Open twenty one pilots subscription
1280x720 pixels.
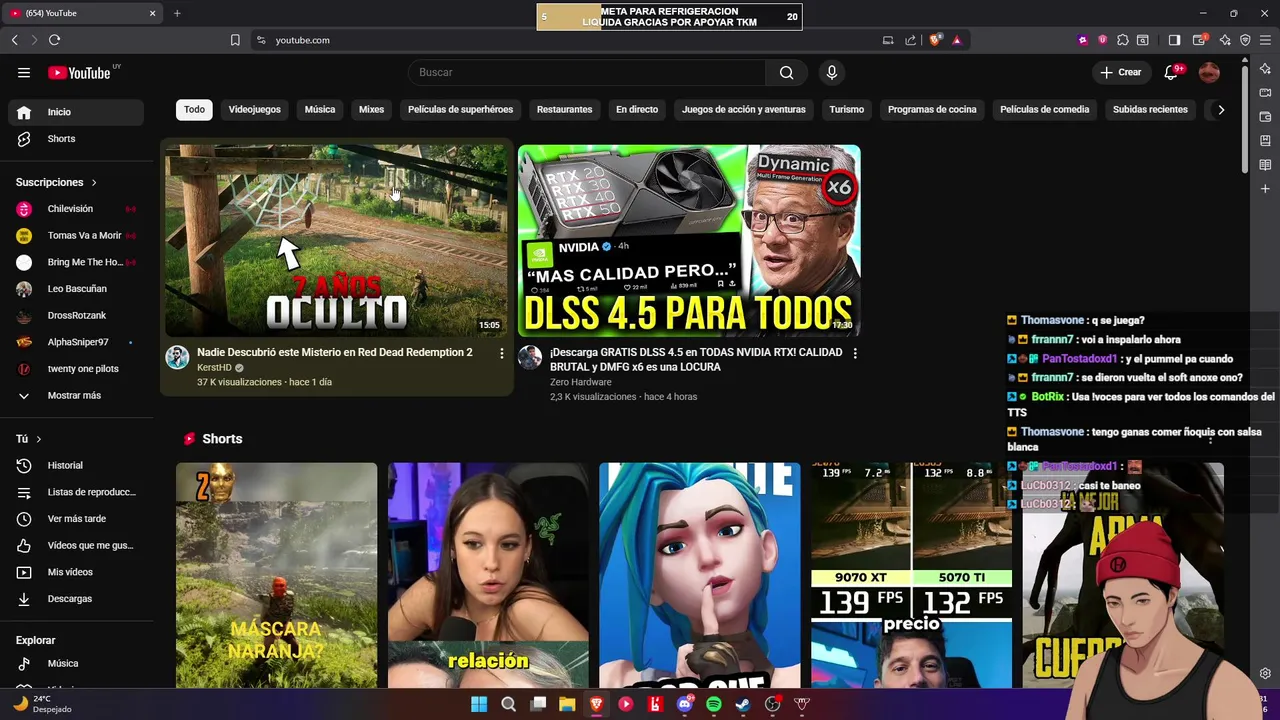[x=76, y=369]
